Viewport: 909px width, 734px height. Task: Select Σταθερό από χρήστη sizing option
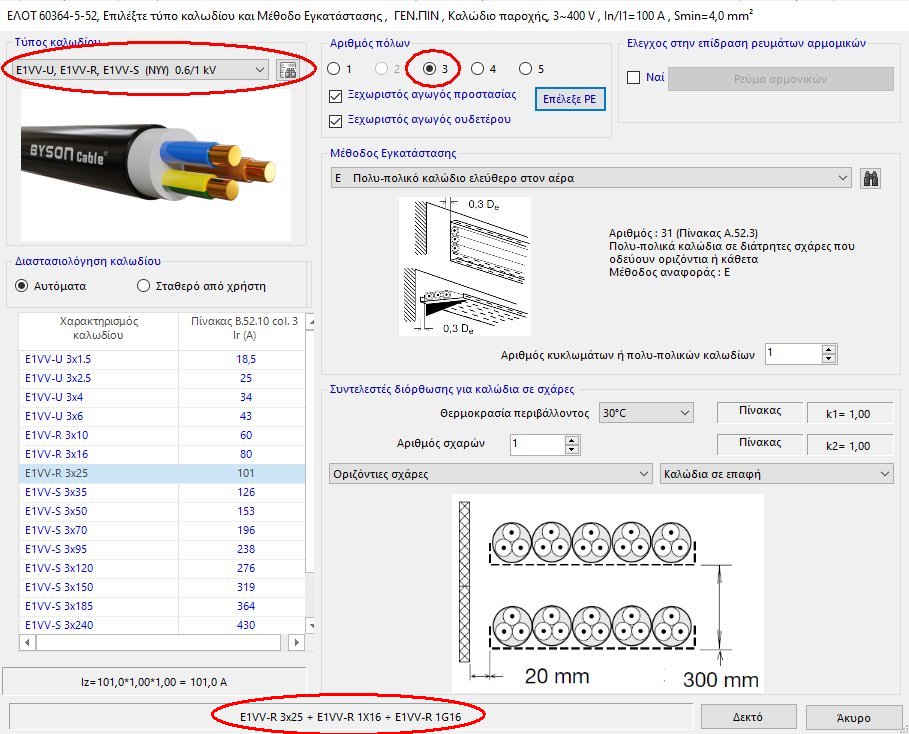(x=144, y=286)
